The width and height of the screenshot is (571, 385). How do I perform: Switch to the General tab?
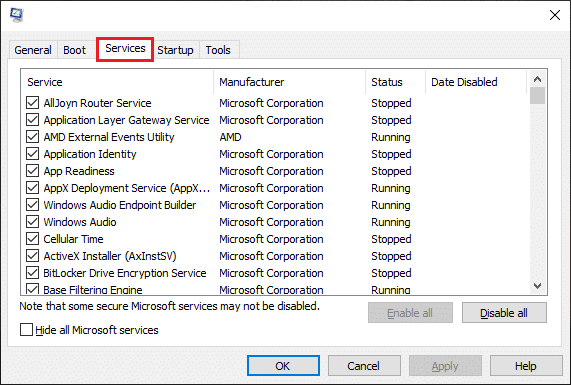(x=33, y=50)
